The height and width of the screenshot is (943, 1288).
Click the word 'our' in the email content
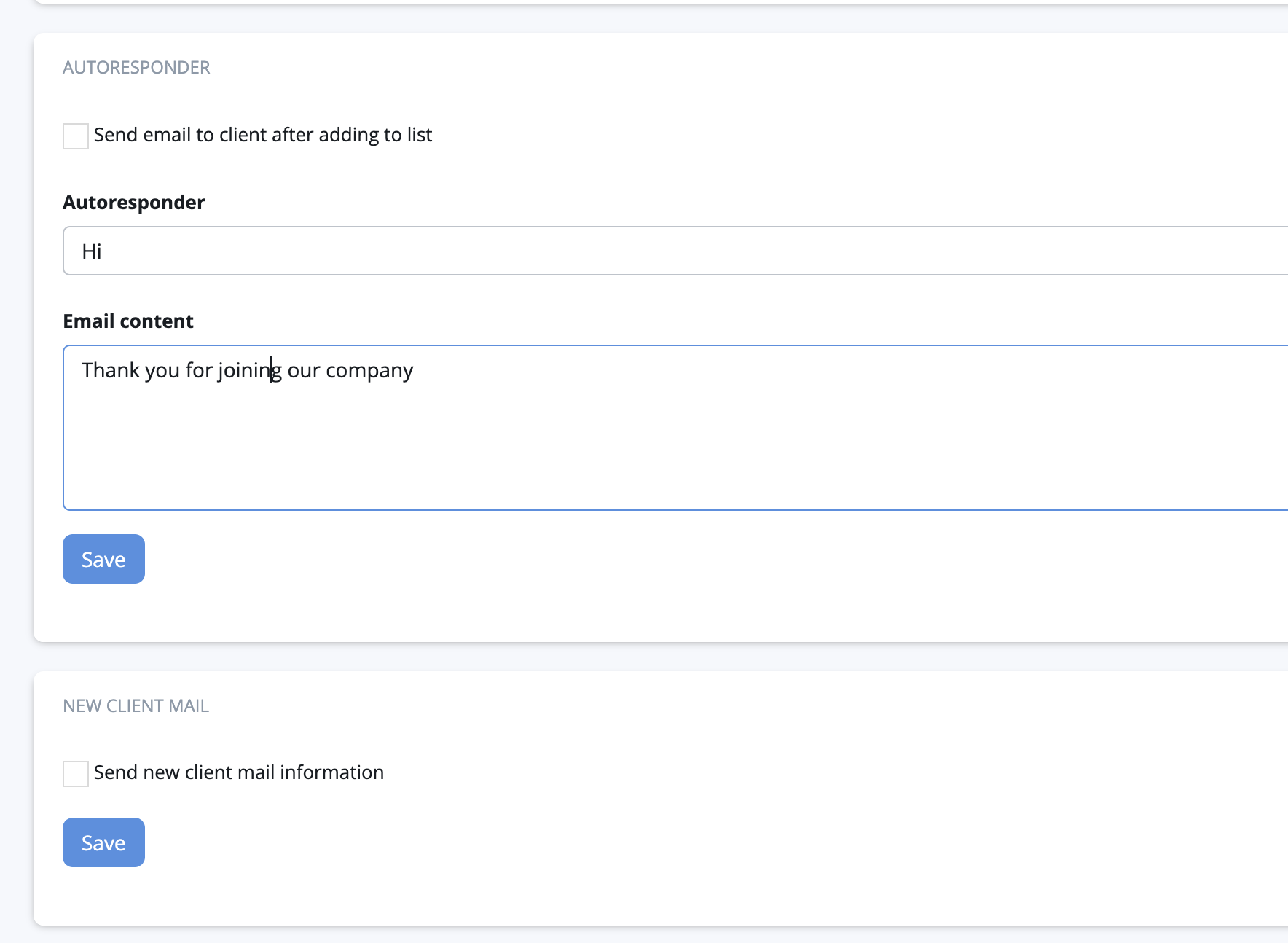pyautogui.click(x=303, y=371)
